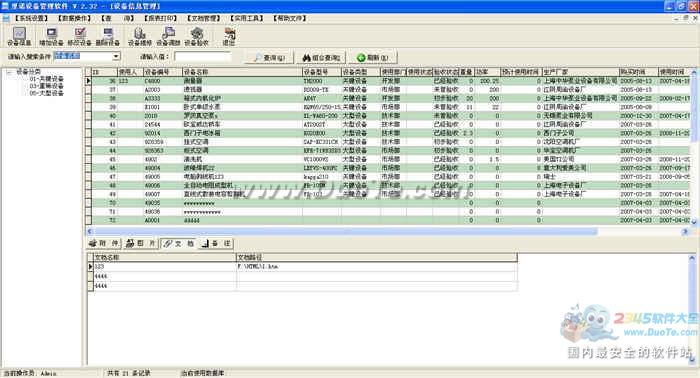Image resolution: width=700 pixels, height=378 pixels.
Task: Switch to the 附件 tab
Action: [x=104, y=243]
